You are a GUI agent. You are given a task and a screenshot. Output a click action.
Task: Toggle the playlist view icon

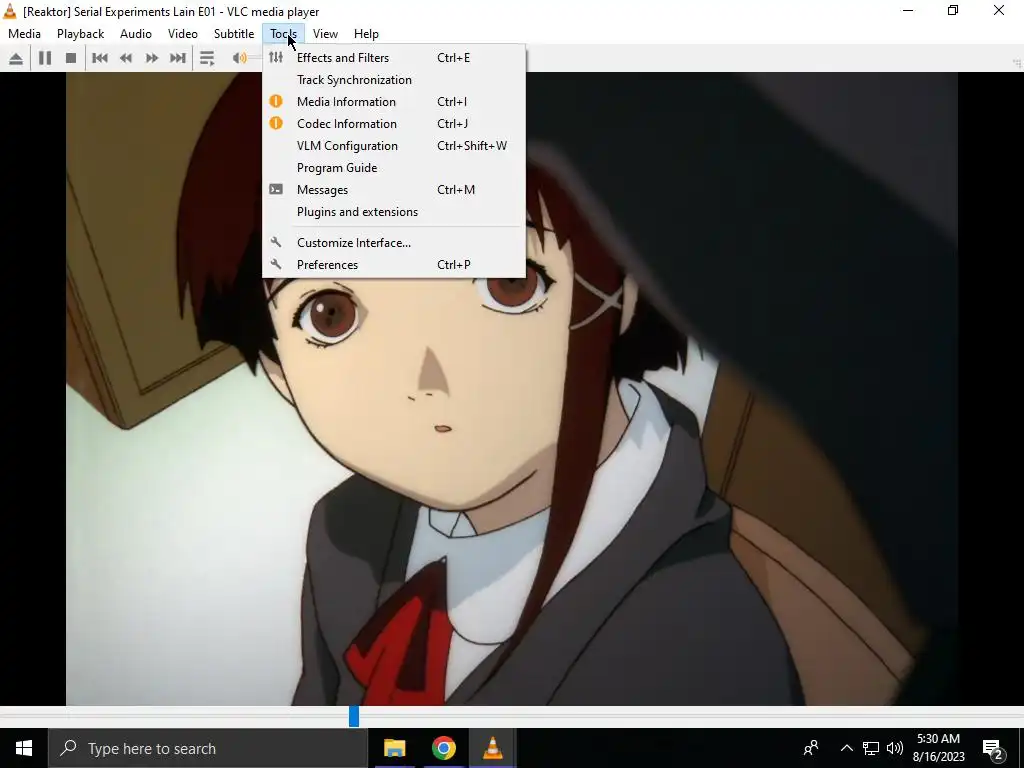point(207,58)
